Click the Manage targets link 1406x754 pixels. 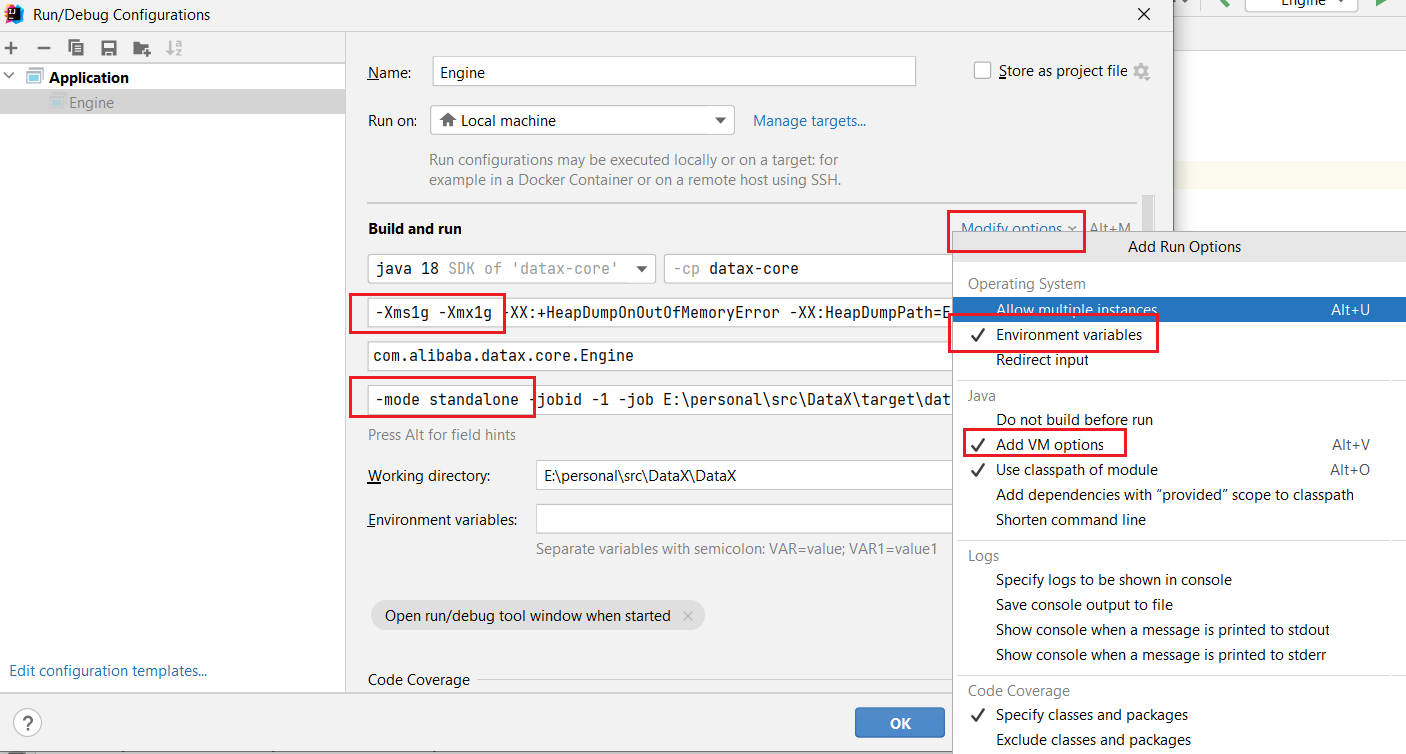(x=809, y=121)
